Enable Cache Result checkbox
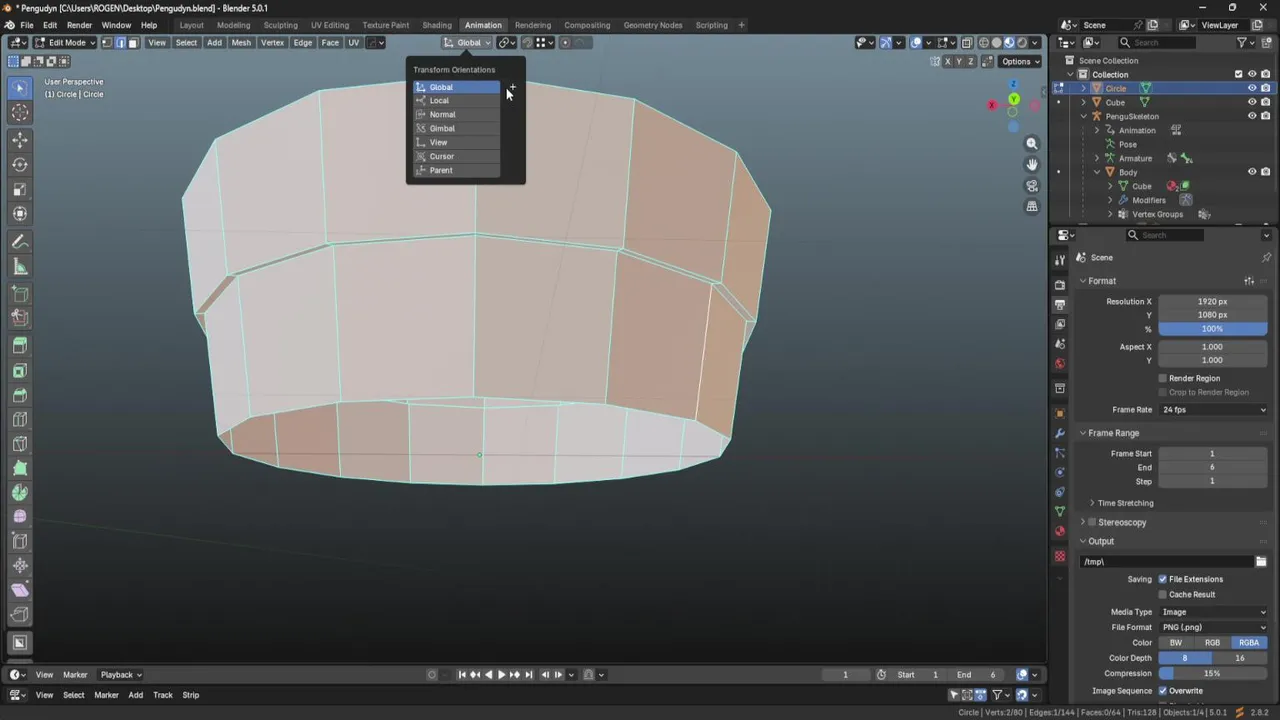 (x=1162, y=594)
